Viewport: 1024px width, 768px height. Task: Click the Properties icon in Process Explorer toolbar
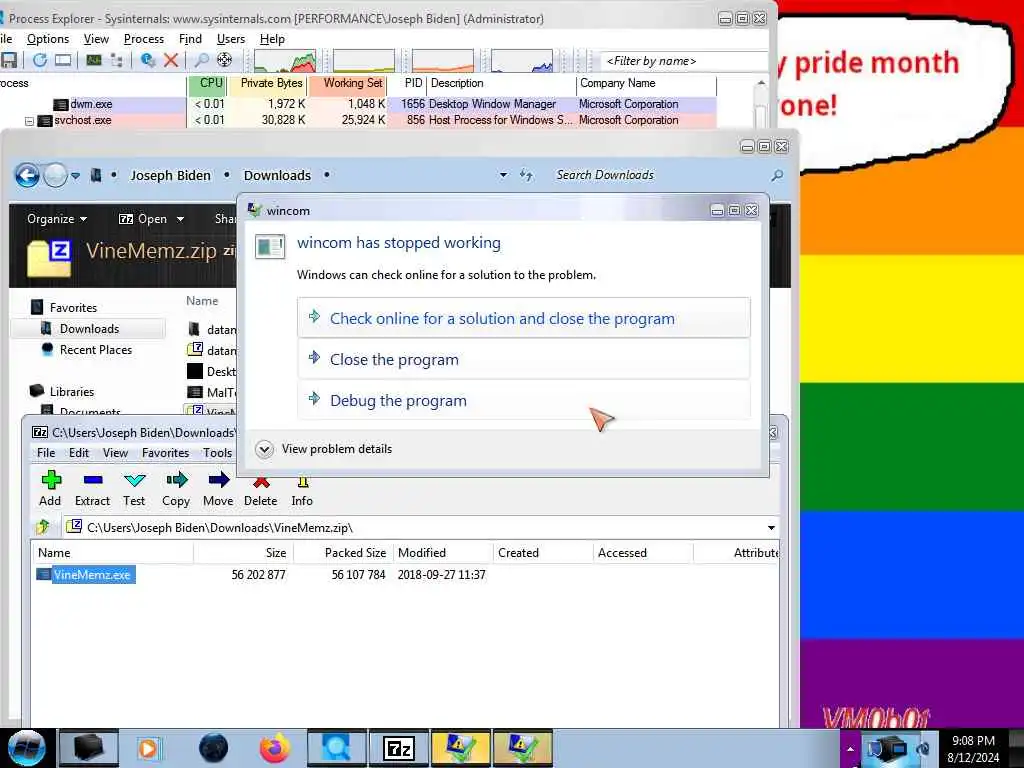coord(148,61)
